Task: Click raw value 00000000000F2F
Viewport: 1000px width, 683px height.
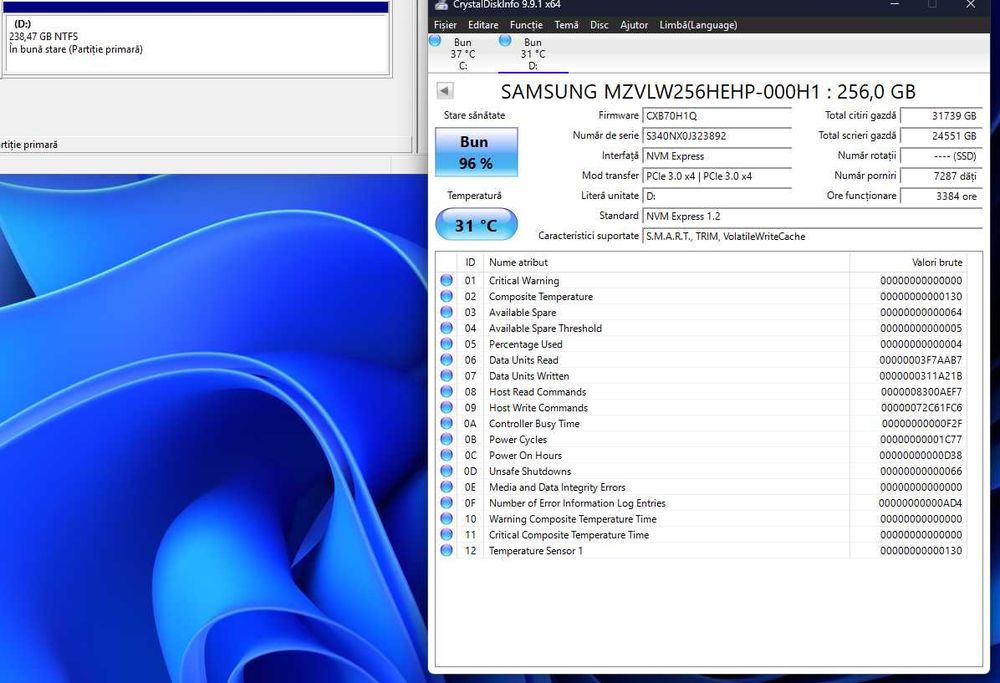Action: tap(922, 423)
